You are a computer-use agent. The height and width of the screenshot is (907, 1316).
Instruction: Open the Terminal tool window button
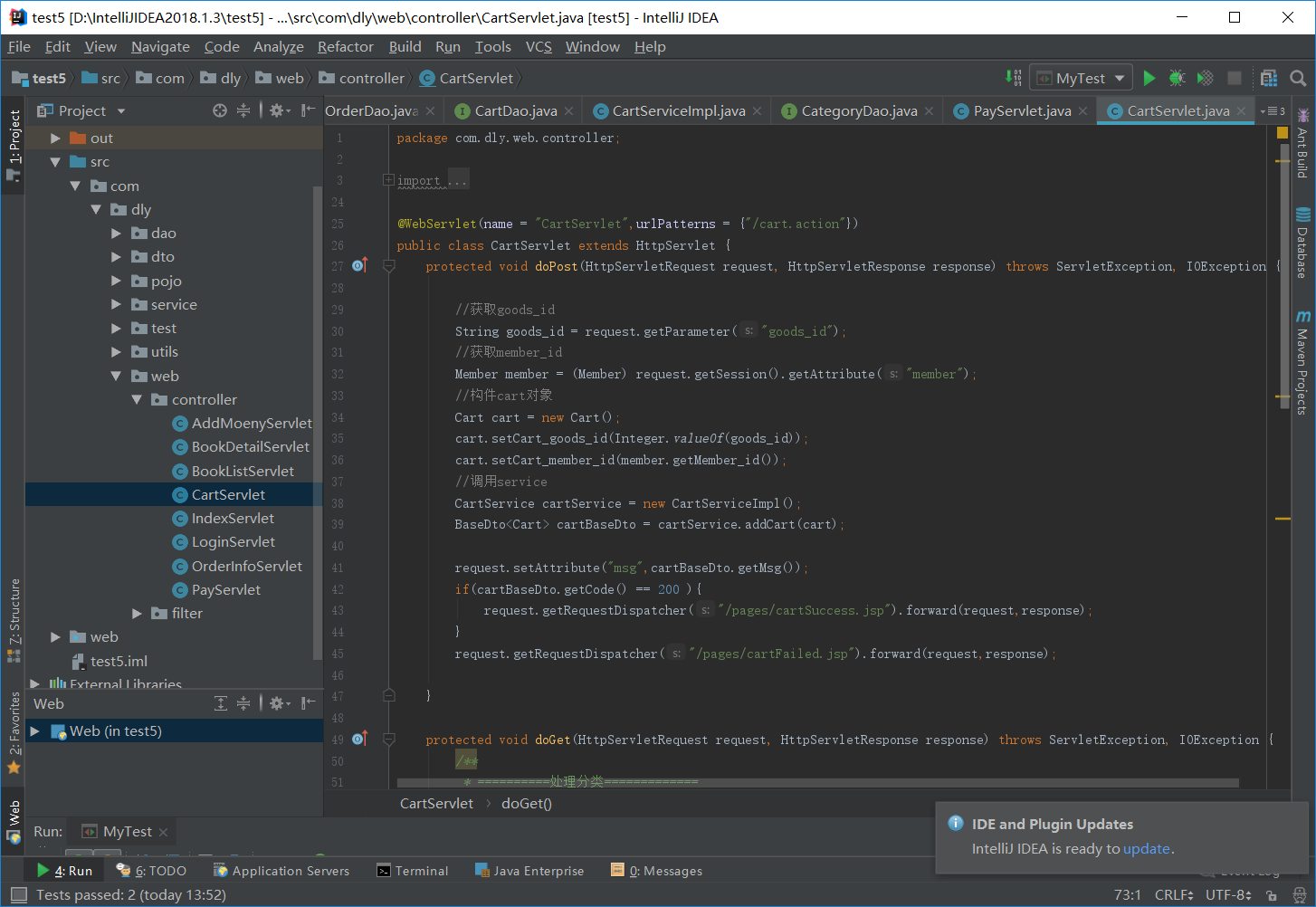pos(413,870)
